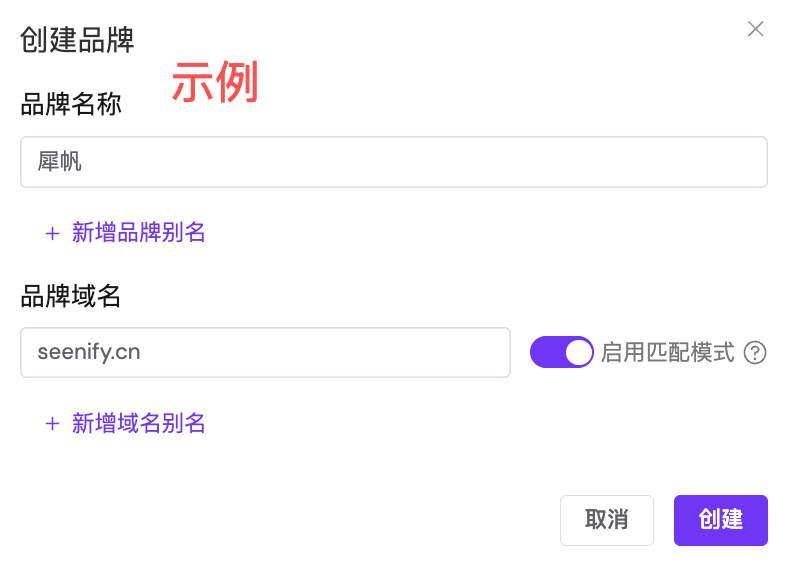Open the question mark help for 启用匹配模式

pos(755,353)
